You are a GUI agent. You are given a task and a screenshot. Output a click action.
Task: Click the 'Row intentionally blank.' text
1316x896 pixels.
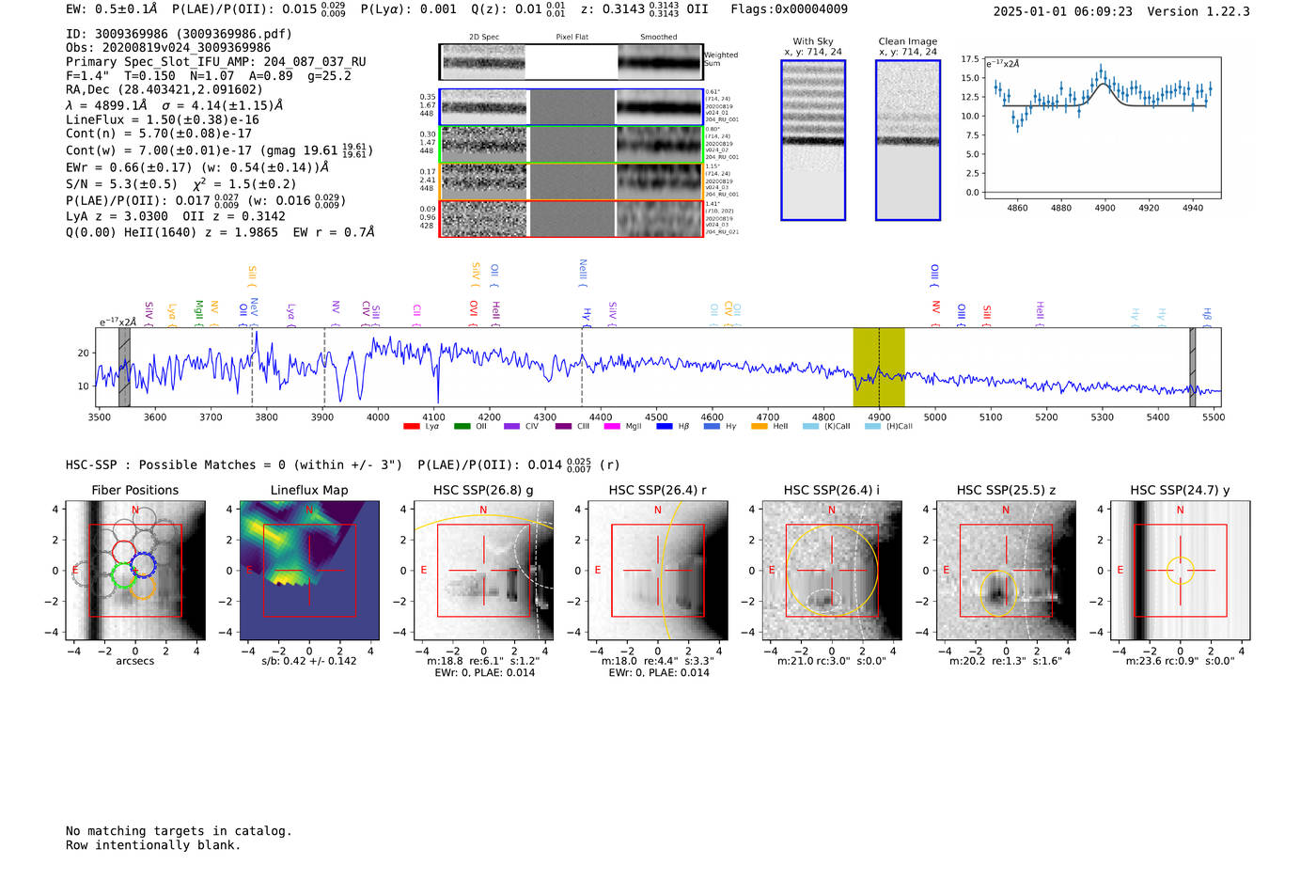click(x=153, y=845)
